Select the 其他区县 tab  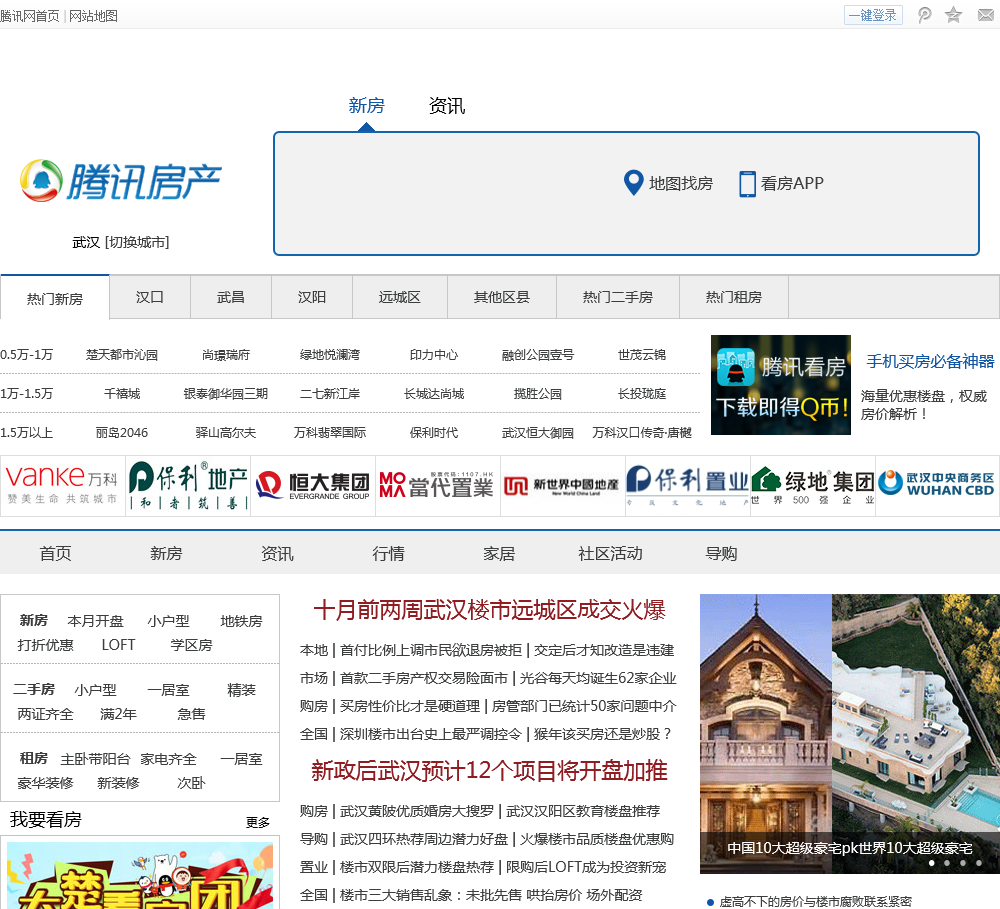click(x=502, y=297)
